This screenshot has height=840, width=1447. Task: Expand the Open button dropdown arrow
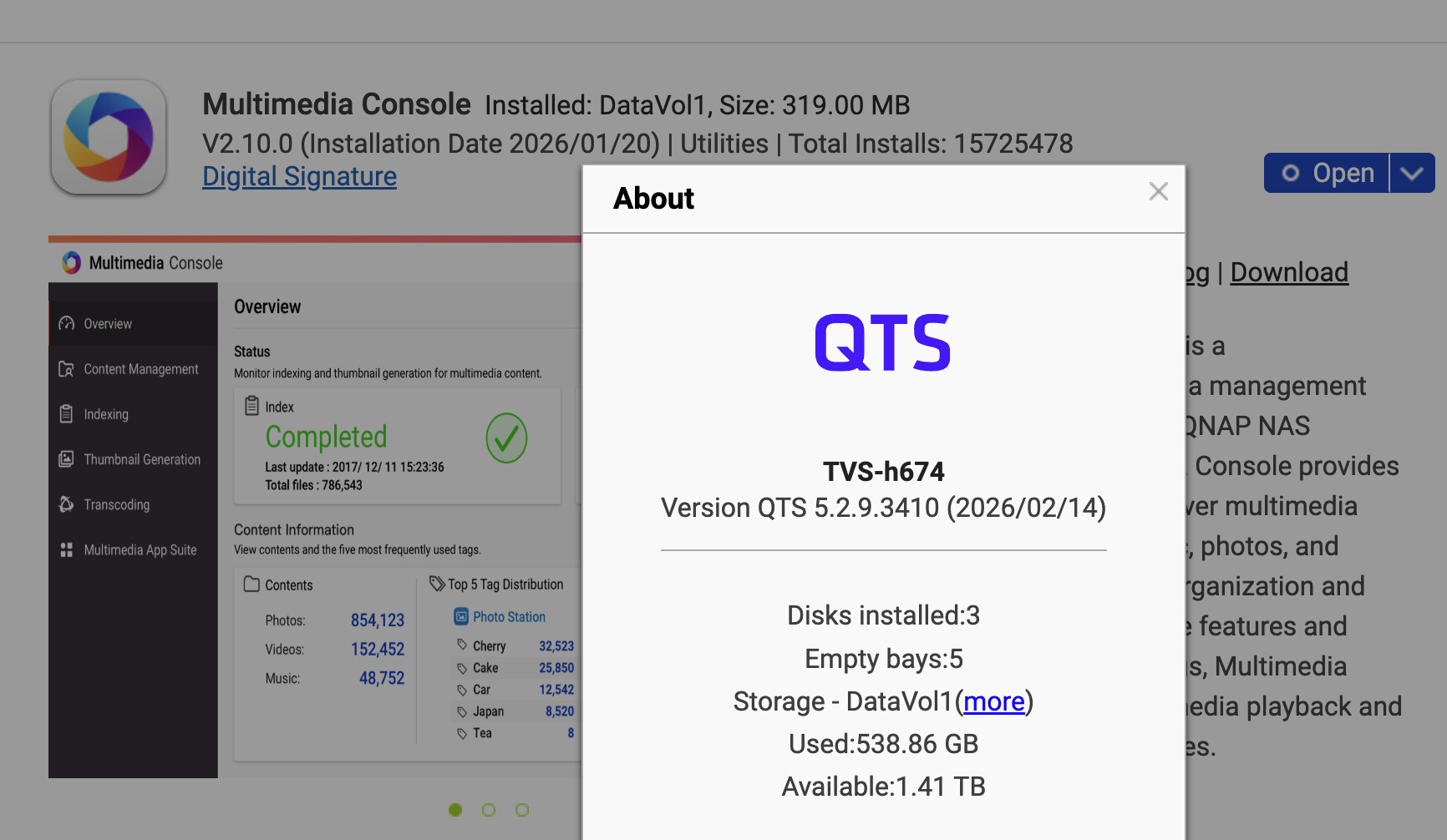1412,173
